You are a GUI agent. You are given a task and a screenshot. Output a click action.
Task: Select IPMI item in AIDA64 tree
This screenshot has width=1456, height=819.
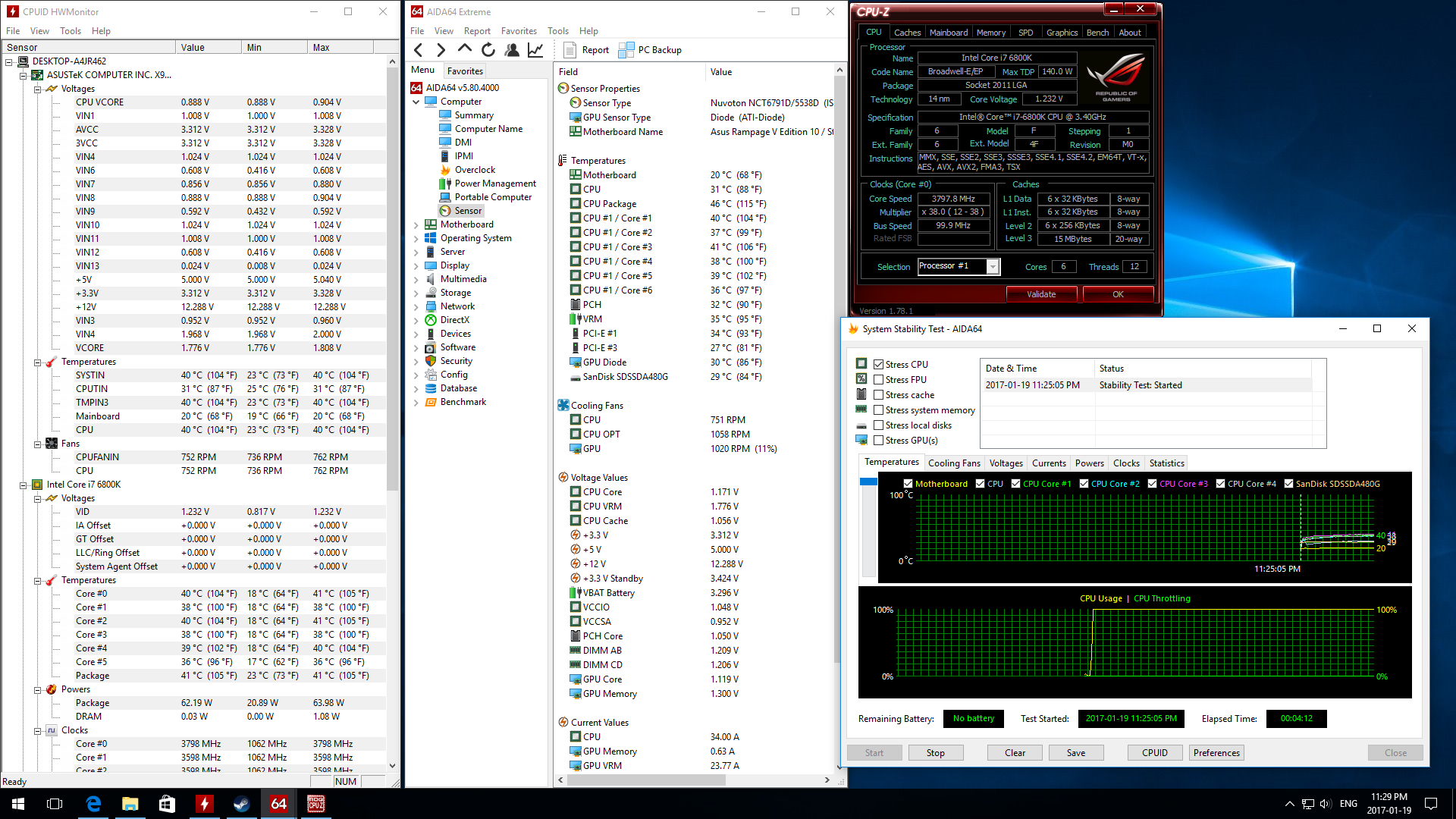click(x=457, y=156)
